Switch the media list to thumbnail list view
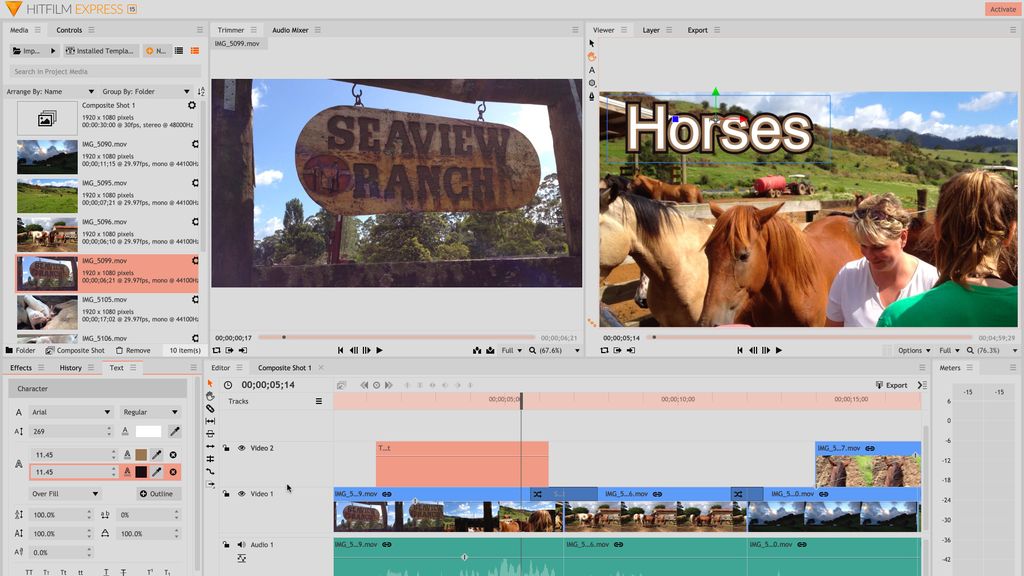The image size is (1024, 576). click(194, 50)
